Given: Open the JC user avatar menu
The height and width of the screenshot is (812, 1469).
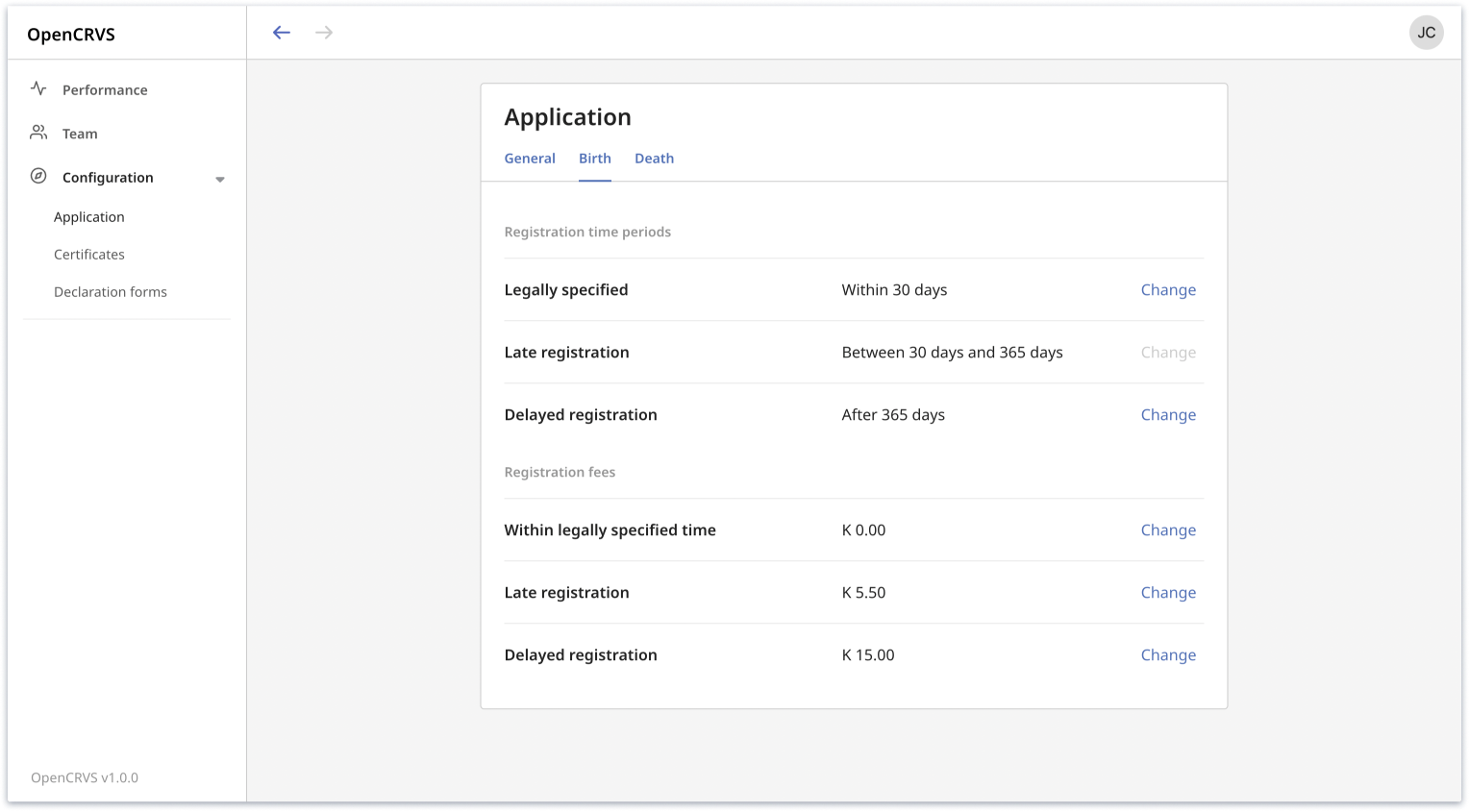Looking at the screenshot, I should point(1426,33).
